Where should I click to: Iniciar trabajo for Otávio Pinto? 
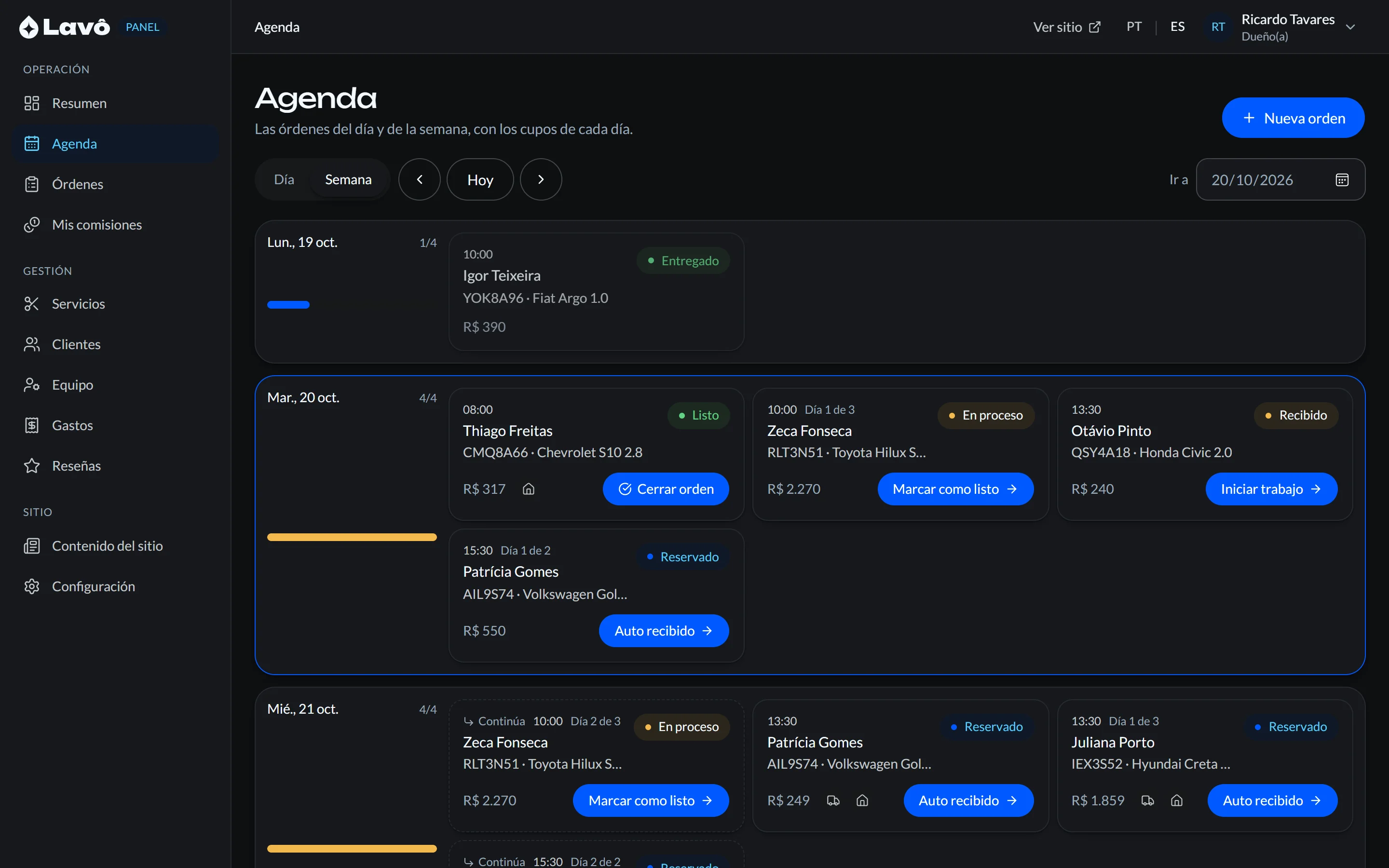click(x=1271, y=489)
